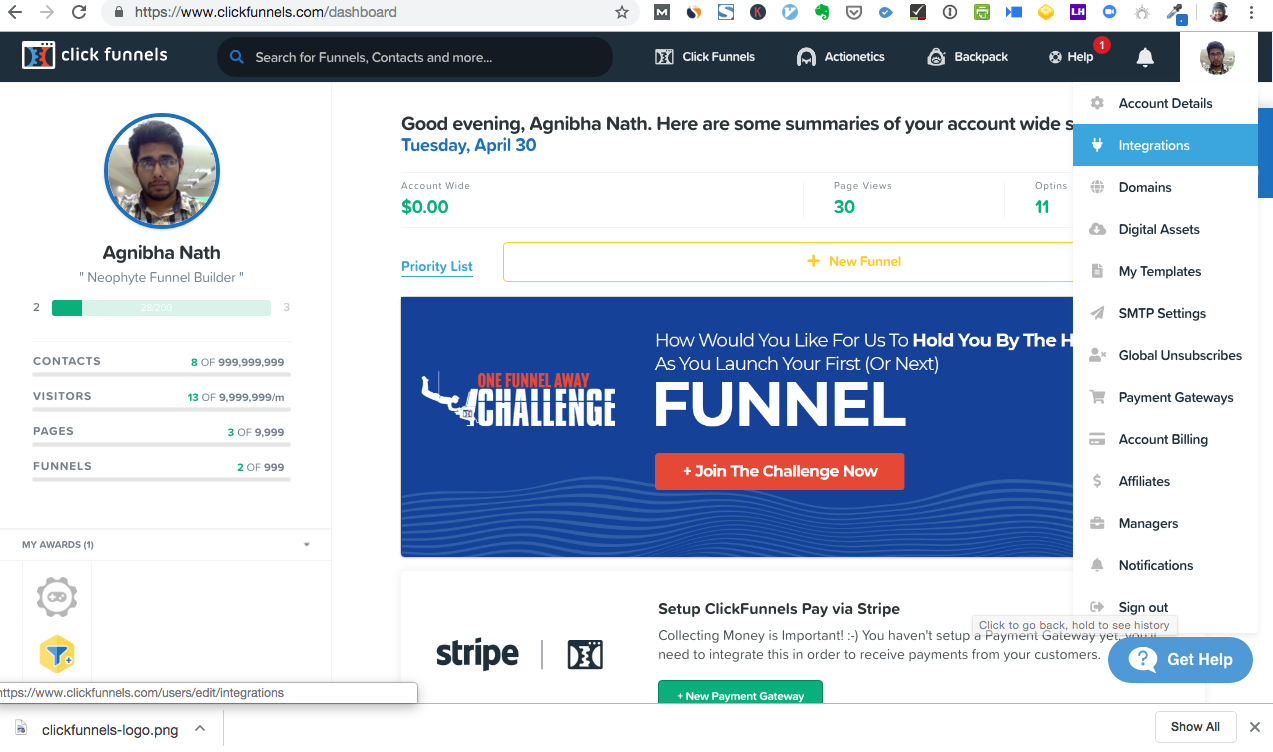The height and width of the screenshot is (752, 1273).
Task: Open options chevron for clickfunnels-logo.png download
Action: 200,729
